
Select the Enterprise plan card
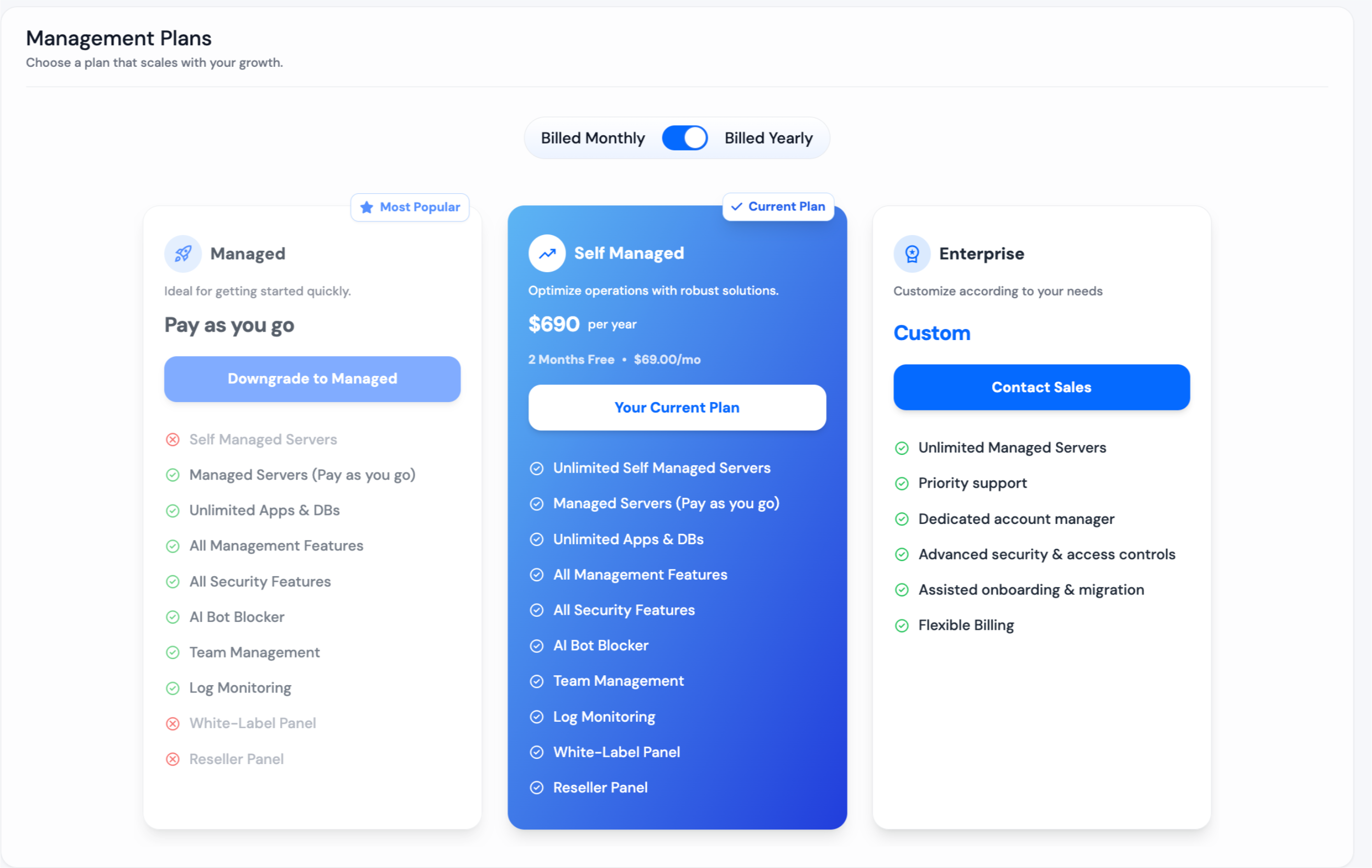[x=1041, y=517]
